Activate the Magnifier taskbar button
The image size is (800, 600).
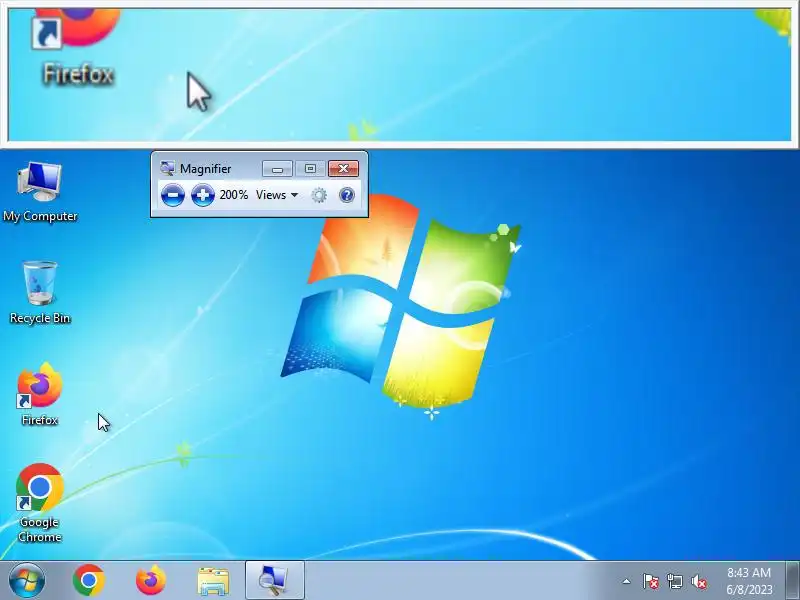pyautogui.click(x=274, y=581)
